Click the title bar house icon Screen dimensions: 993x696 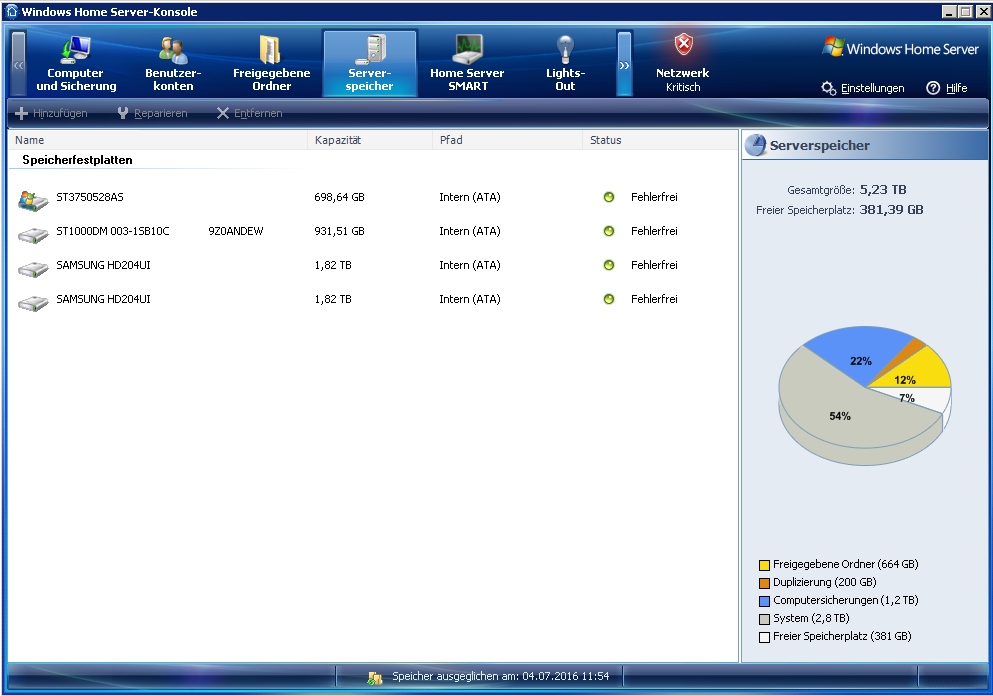click(12, 11)
